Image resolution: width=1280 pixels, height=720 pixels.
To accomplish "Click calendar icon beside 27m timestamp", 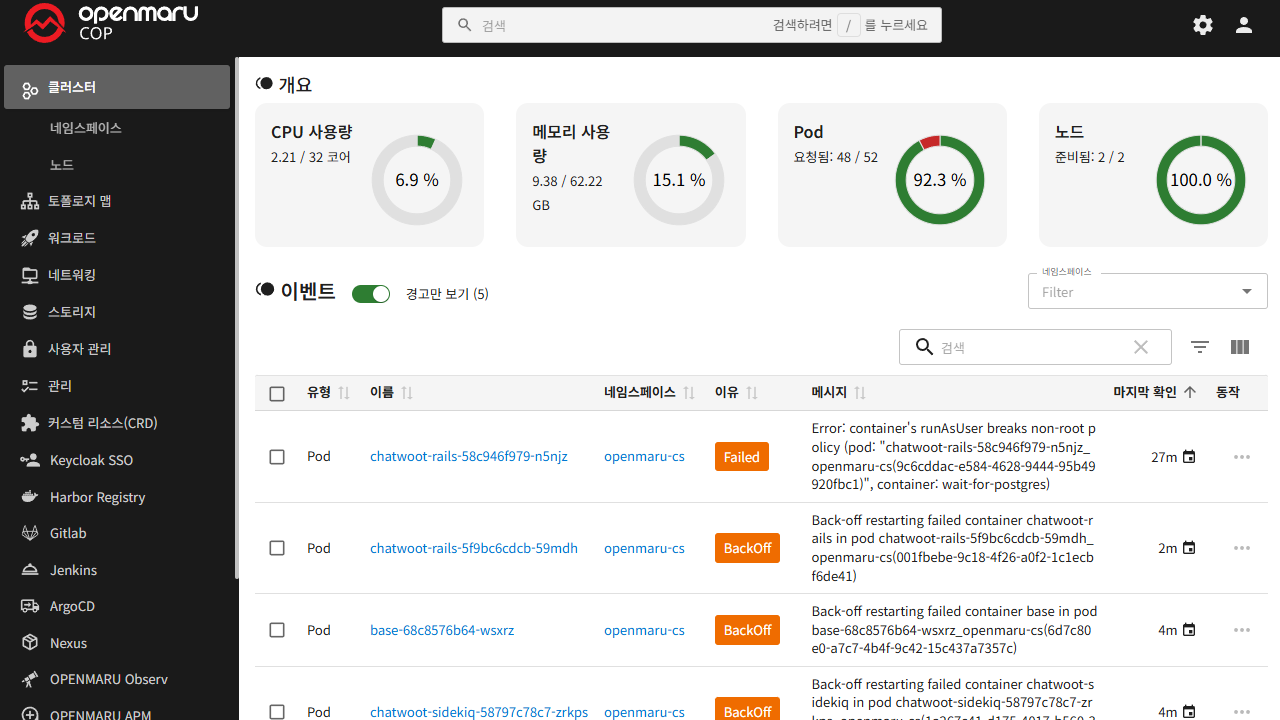I will tap(1189, 457).
